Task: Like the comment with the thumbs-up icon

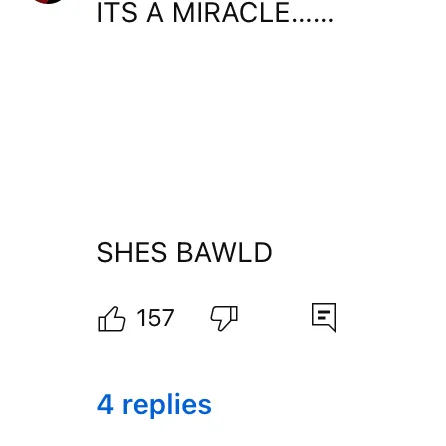Action: click(x=112, y=319)
